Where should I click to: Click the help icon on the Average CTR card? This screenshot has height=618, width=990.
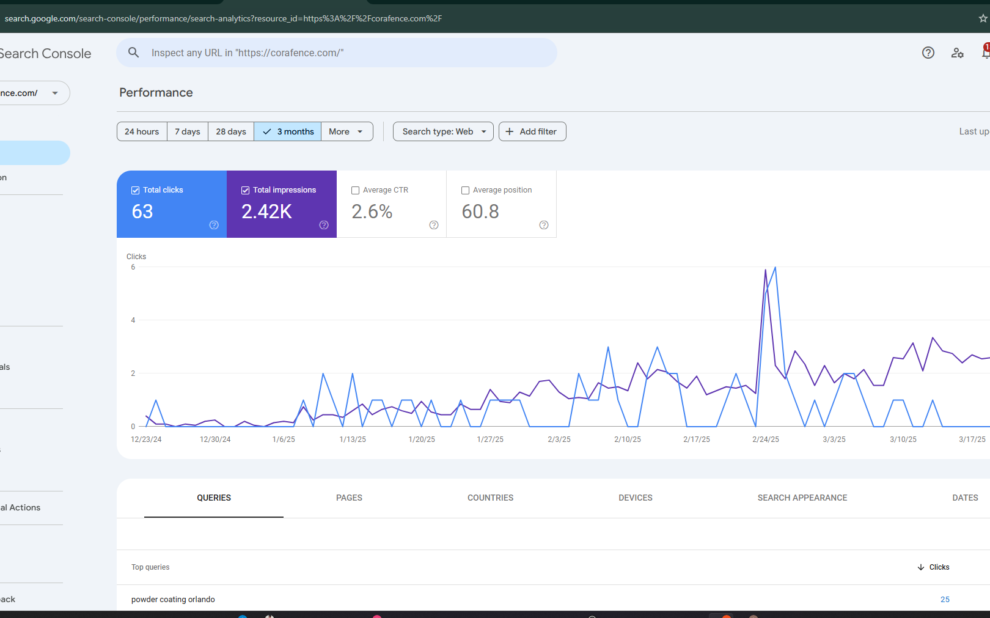(434, 225)
